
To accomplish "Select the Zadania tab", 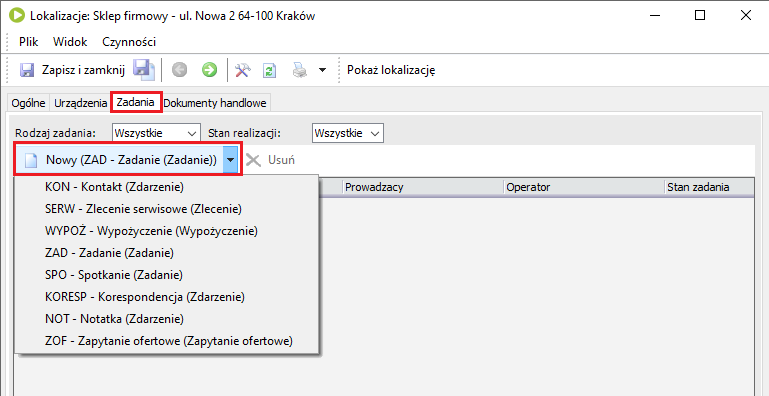I will click(136, 103).
